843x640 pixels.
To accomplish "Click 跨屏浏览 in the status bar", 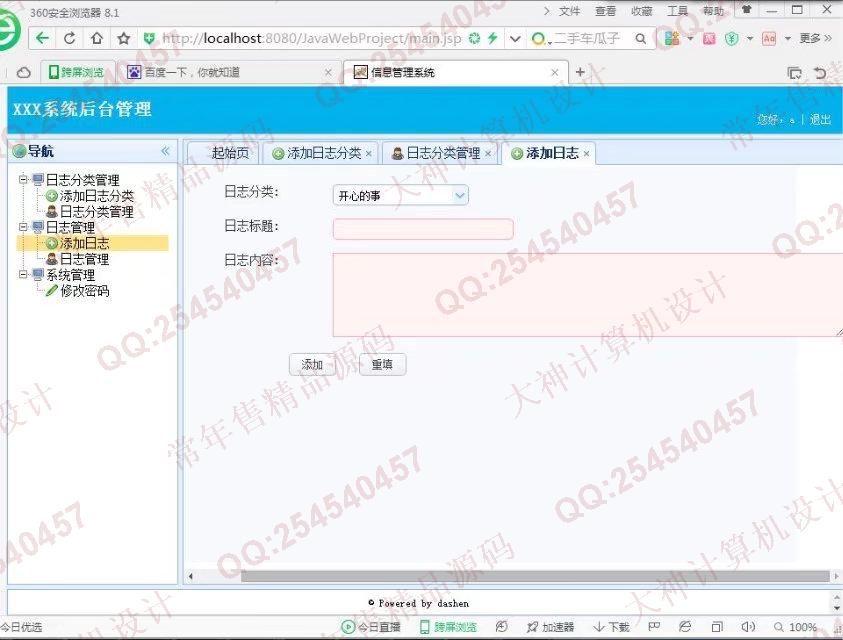I will tap(448, 627).
